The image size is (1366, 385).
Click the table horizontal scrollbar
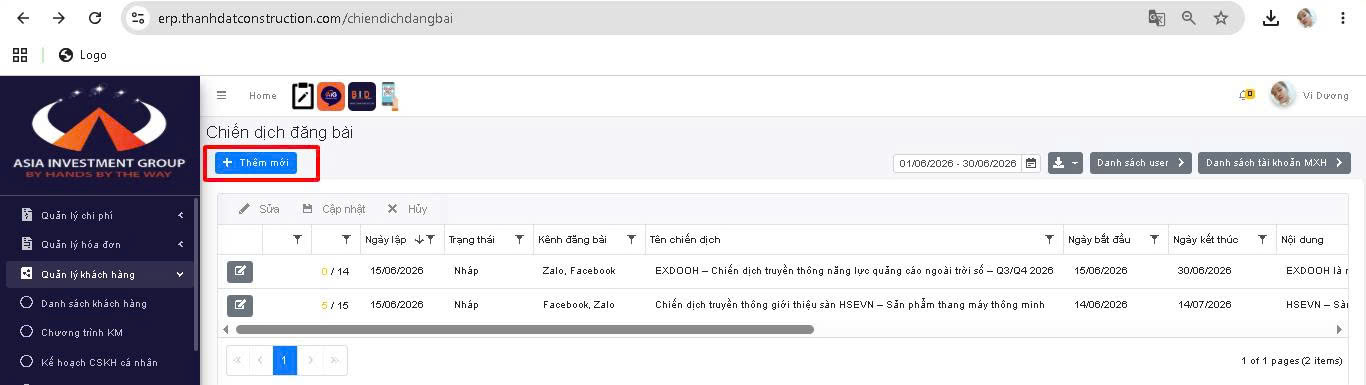pyautogui.click(x=524, y=329)
